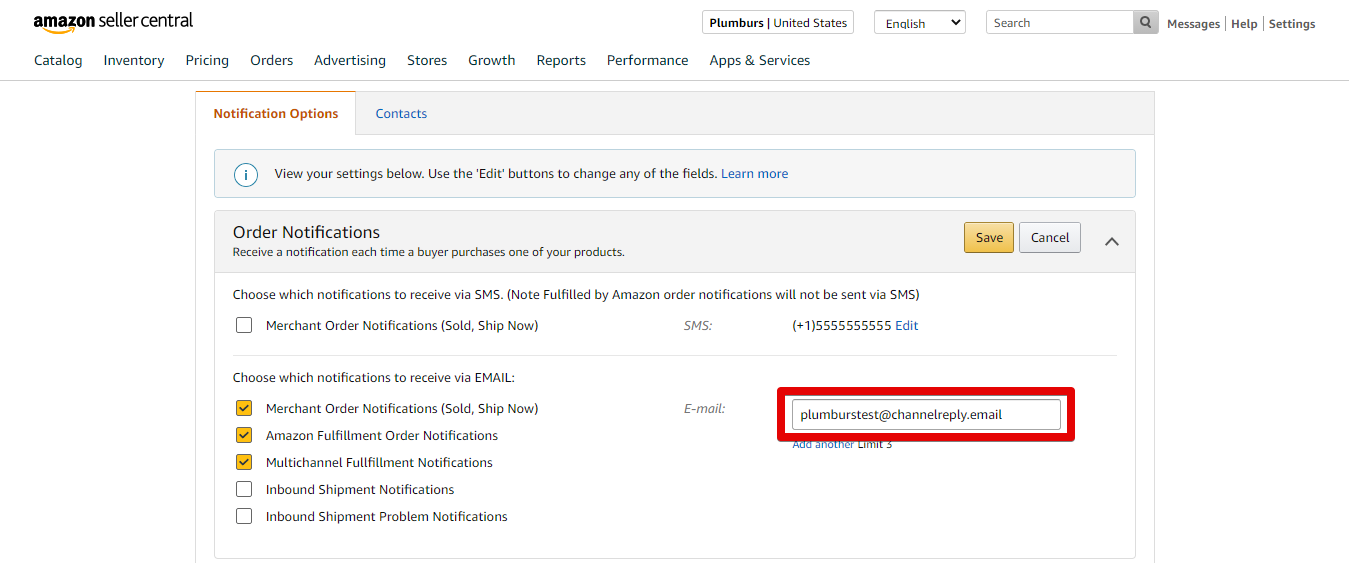Click the Order Notifications heading
This screenshot has width=1349, height=563.
(x=307, y=232)
